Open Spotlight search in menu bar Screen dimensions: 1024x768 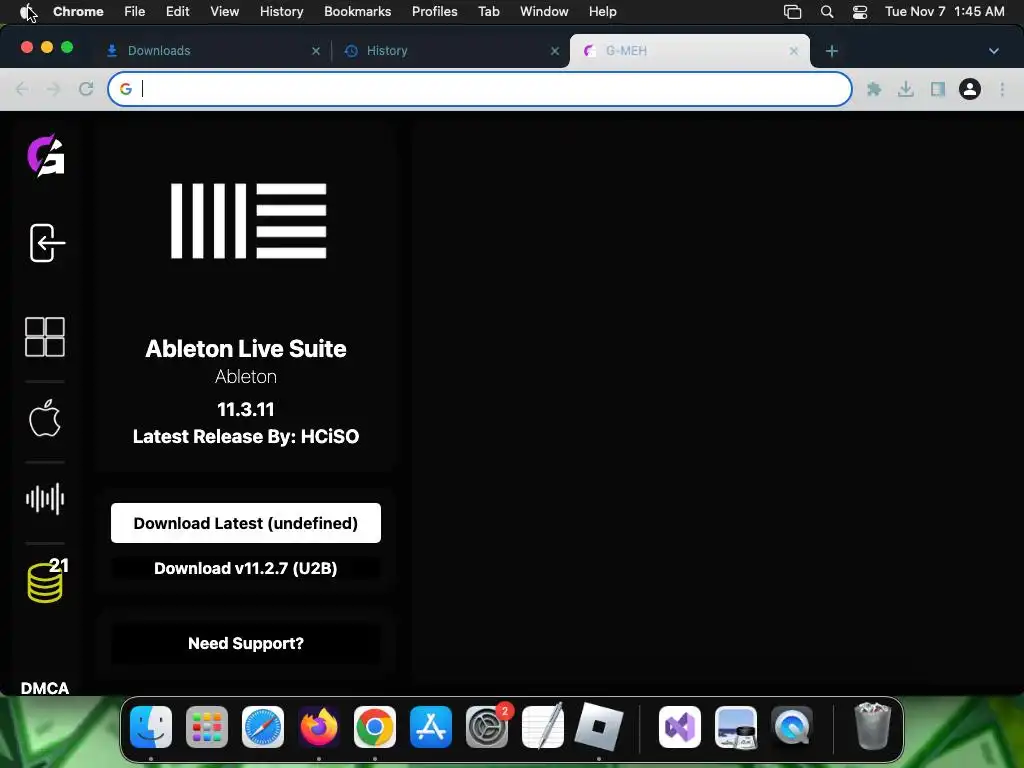[x=827, y=12]
